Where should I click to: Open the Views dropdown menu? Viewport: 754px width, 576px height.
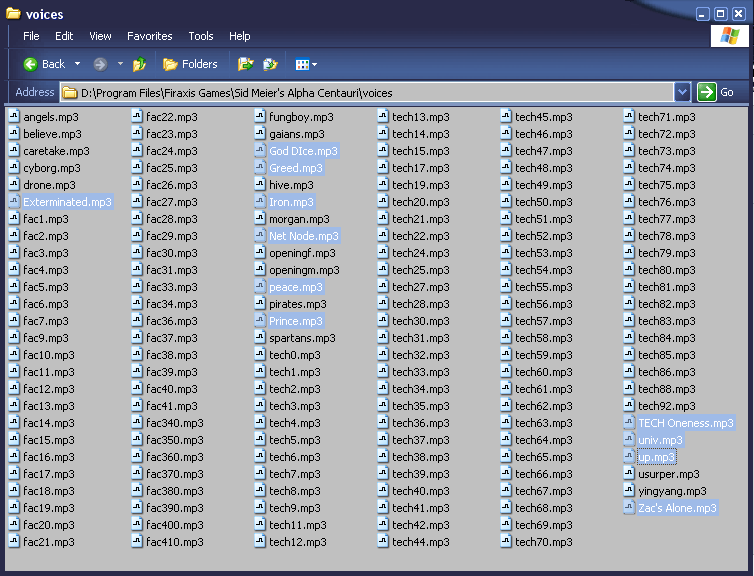pyautogui.click(x=306, y=64)
